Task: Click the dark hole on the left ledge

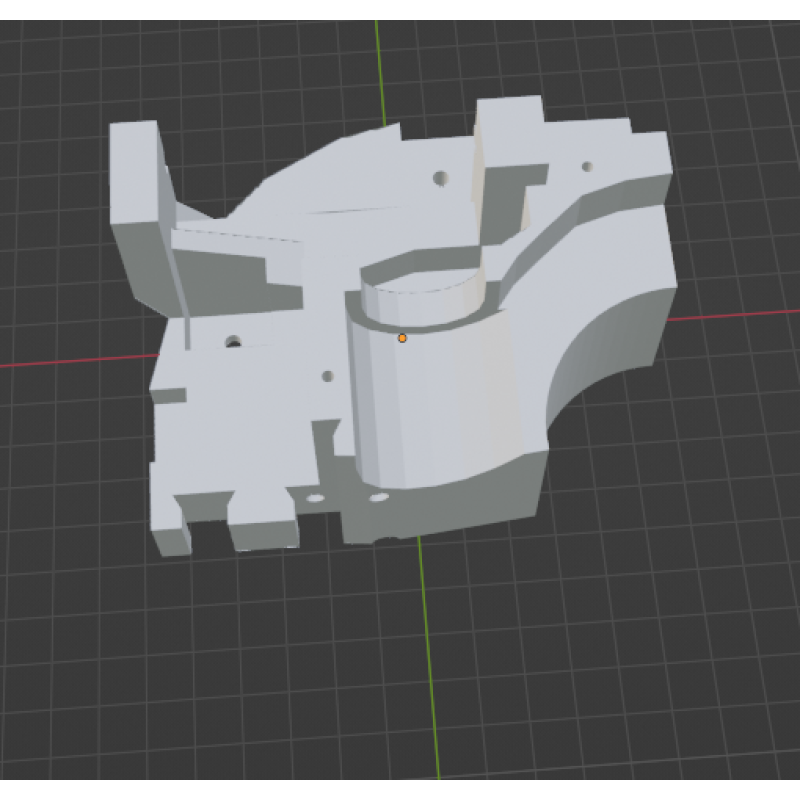Action: (x=234, y=342)
